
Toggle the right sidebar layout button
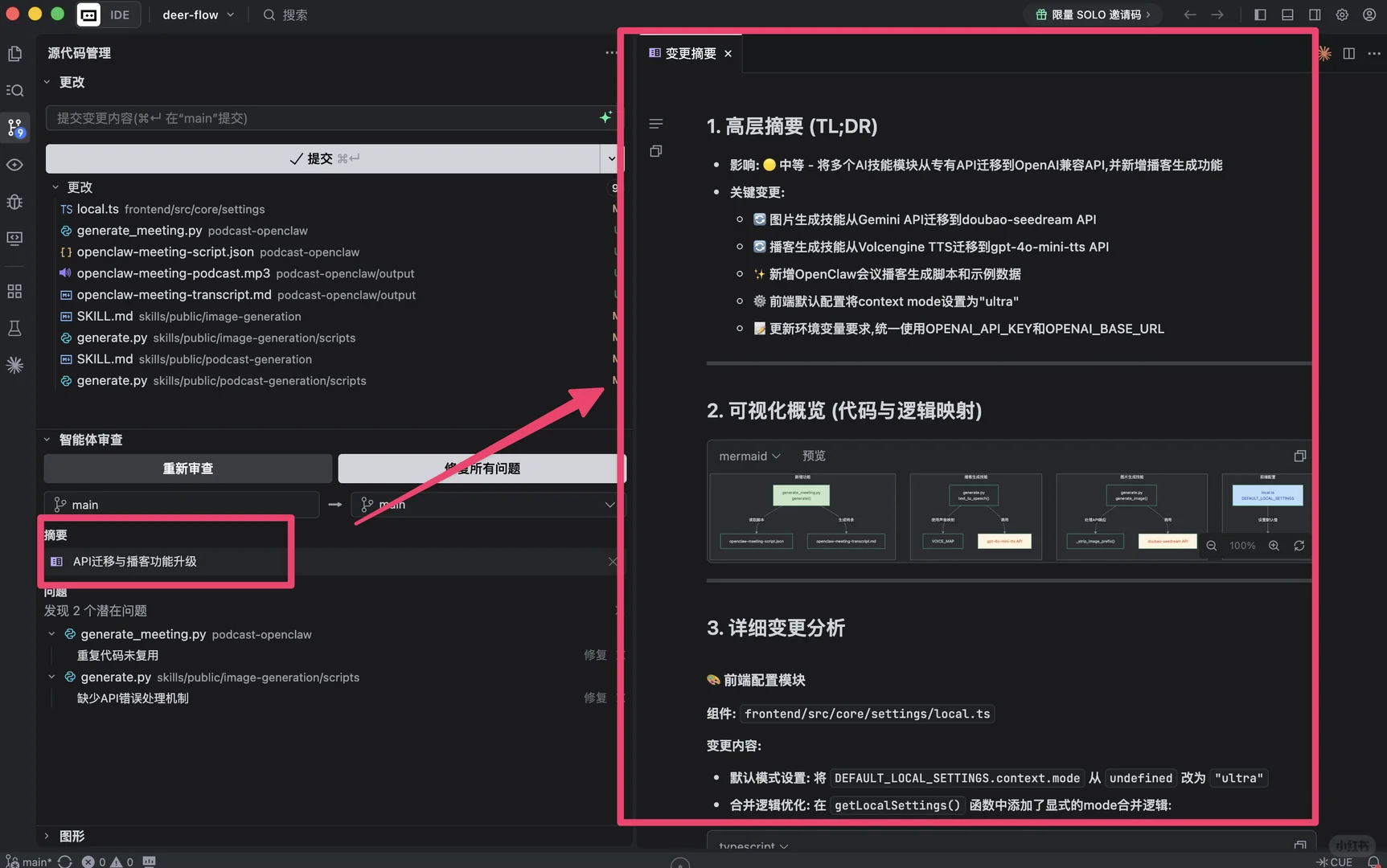click(1315, 14)
